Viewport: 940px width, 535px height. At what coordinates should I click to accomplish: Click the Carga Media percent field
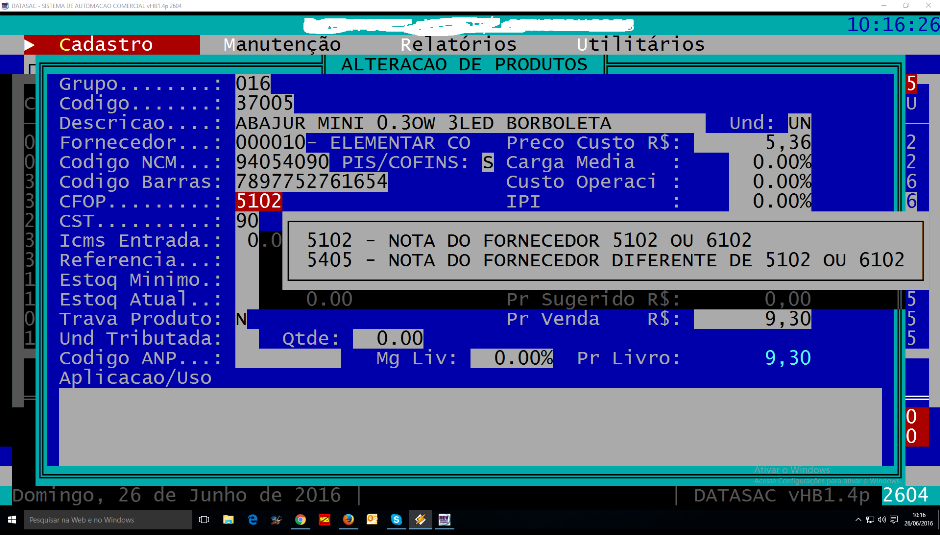(x=770, y=162)
